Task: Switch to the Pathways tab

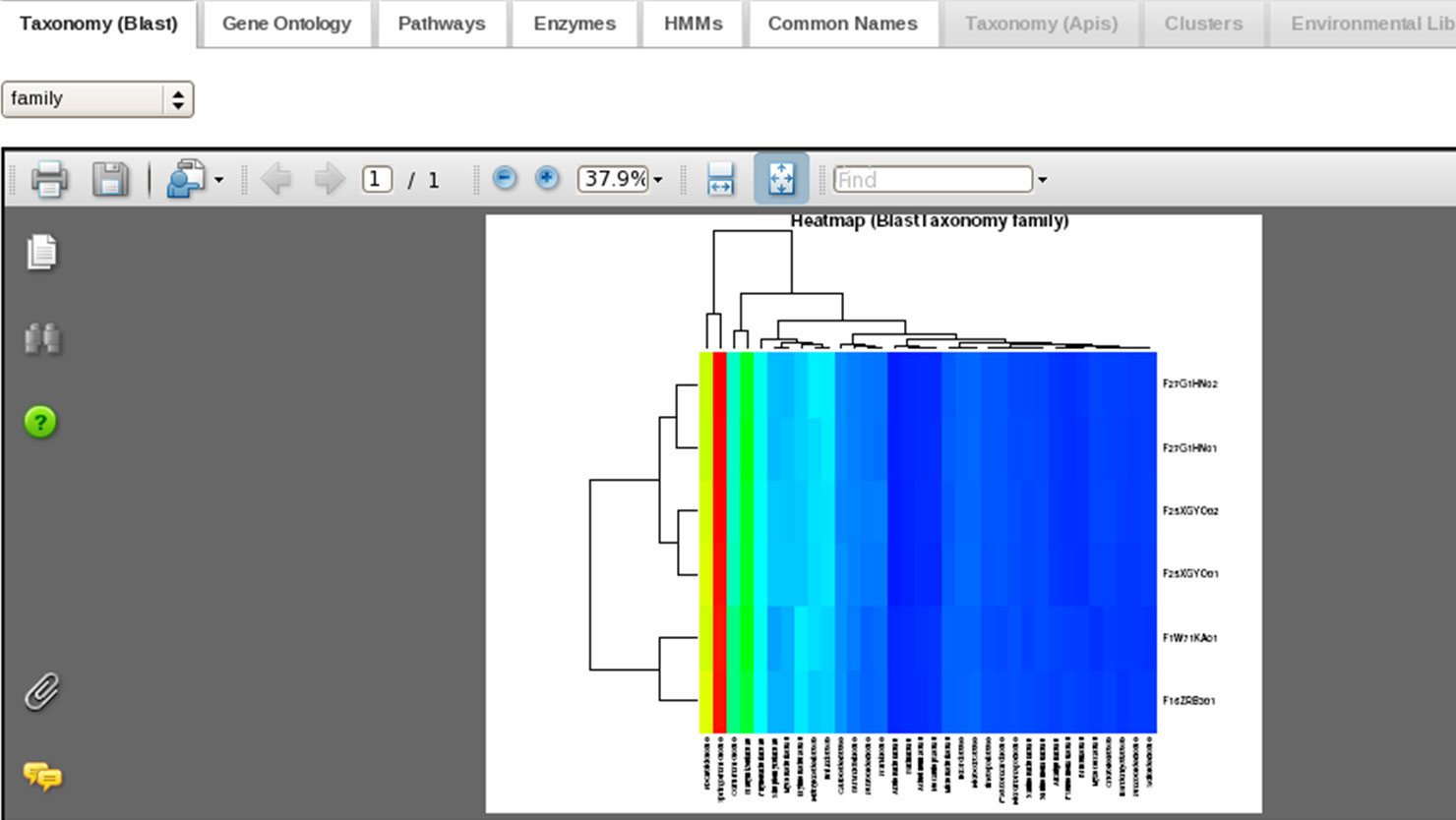Action: [442, 24]
